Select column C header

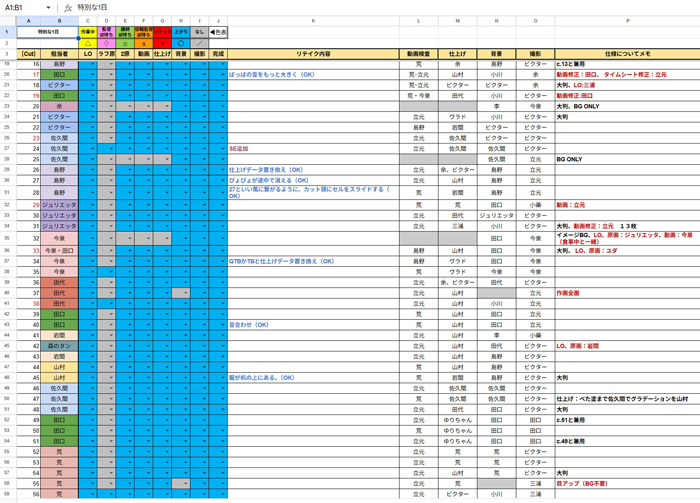click(x=88, y=21)
